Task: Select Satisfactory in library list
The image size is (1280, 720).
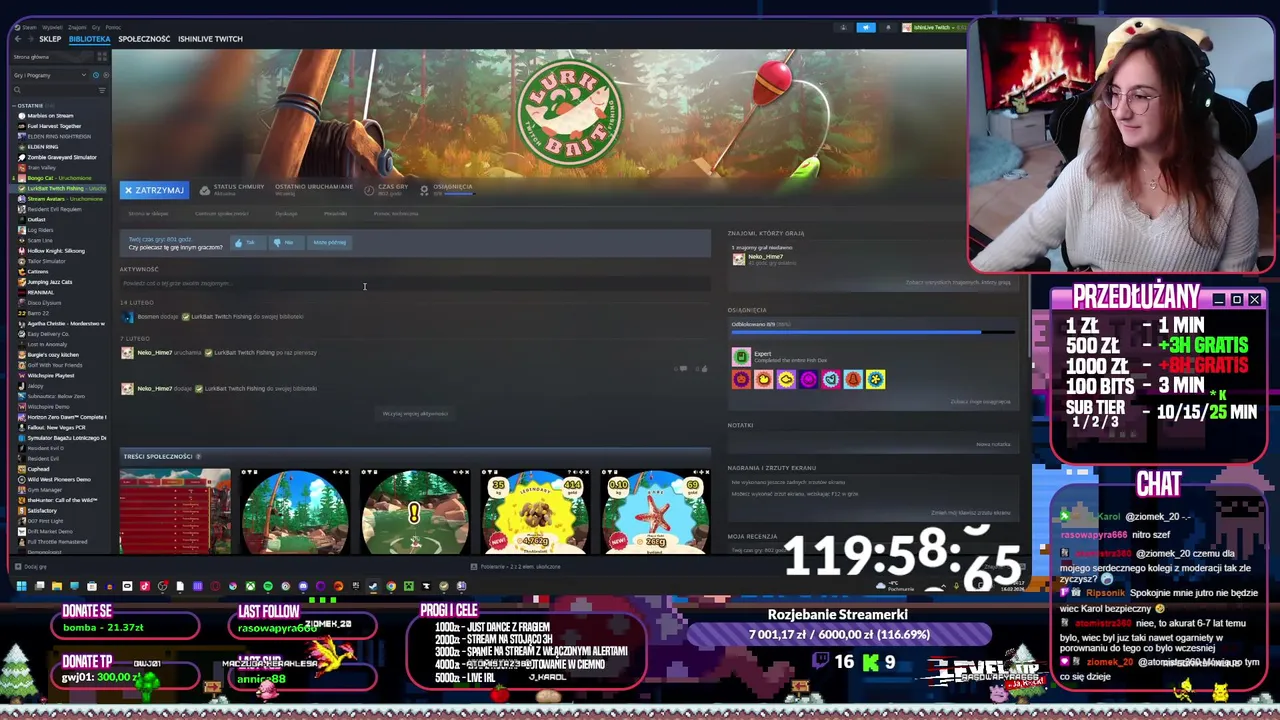Action: (x=42, y=511)
